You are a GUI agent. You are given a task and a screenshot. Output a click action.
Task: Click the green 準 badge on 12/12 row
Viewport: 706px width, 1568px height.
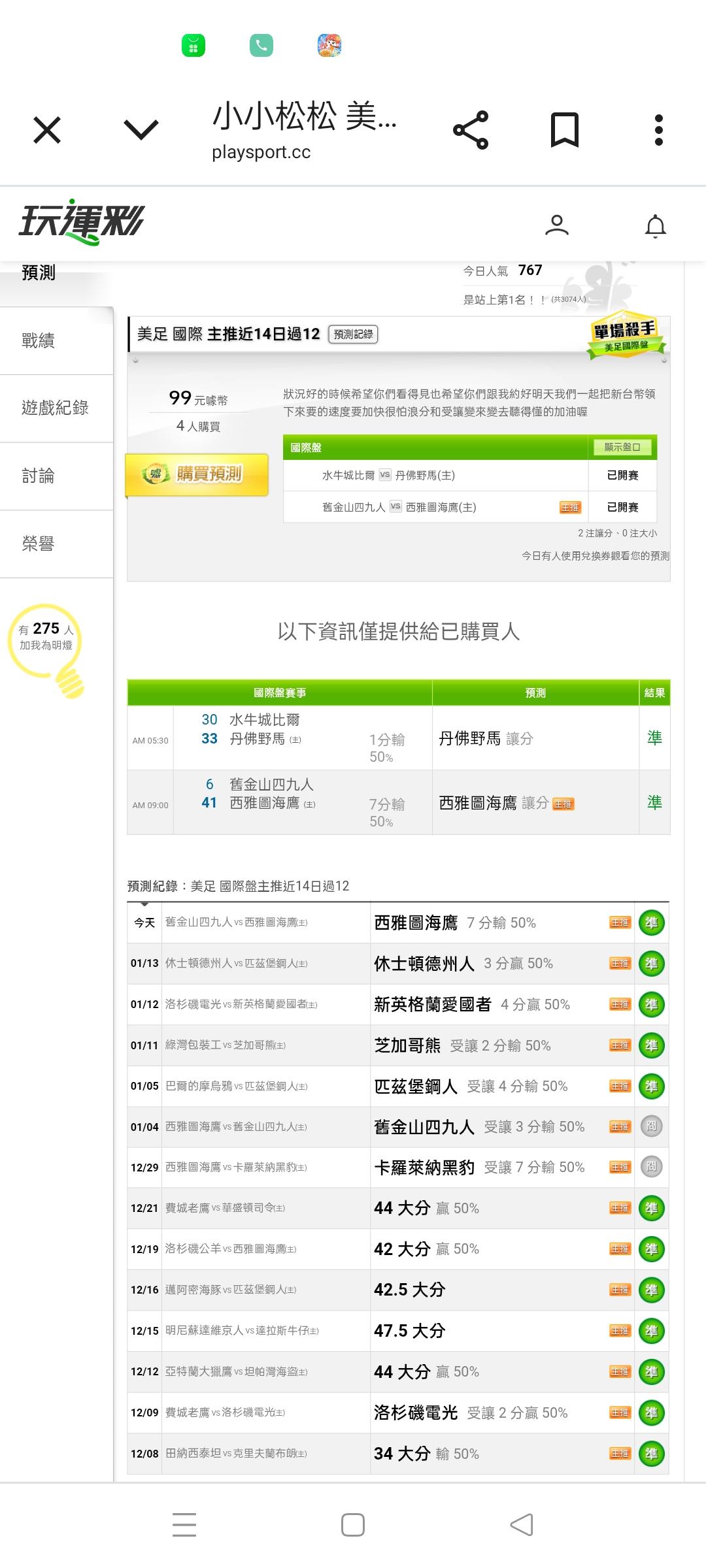click(652, 1372)
